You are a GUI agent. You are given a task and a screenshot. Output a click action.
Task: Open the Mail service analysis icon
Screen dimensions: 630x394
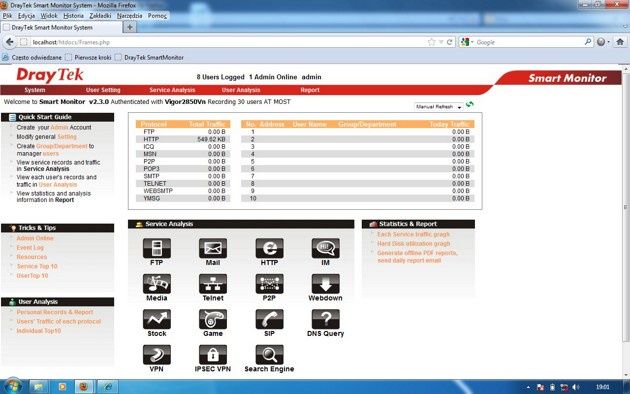(x=213, y=248)
